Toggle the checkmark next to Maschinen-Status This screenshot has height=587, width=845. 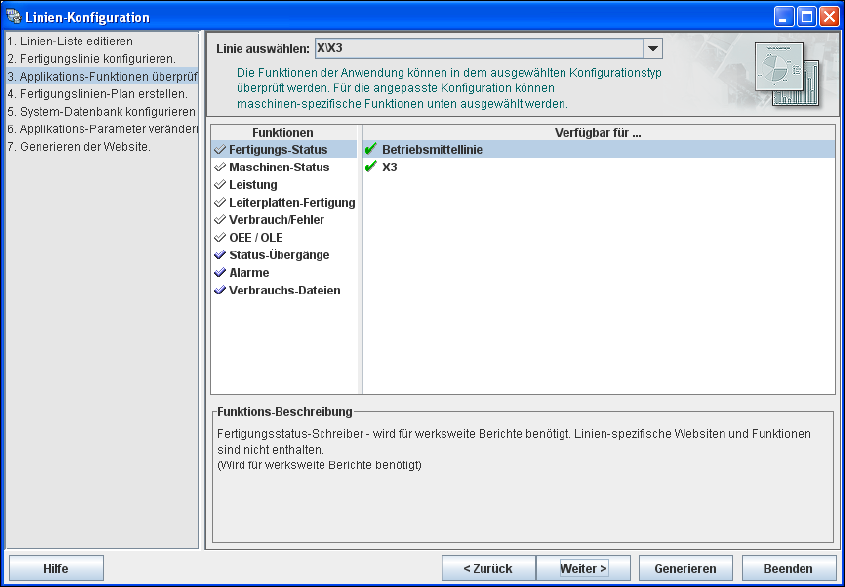(x=220, y=168)
